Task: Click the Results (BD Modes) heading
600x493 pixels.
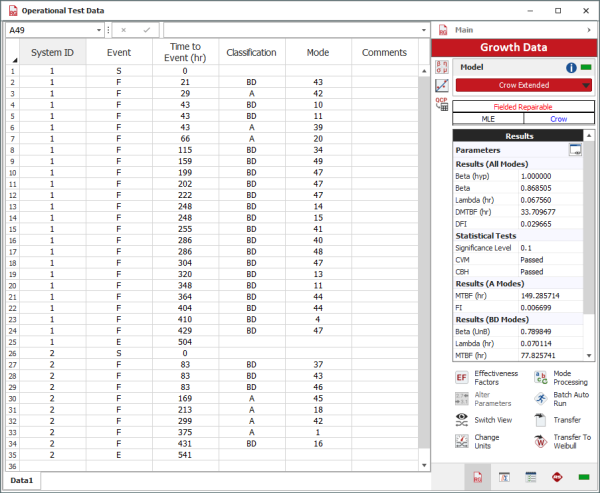Action: click(492, 320)
